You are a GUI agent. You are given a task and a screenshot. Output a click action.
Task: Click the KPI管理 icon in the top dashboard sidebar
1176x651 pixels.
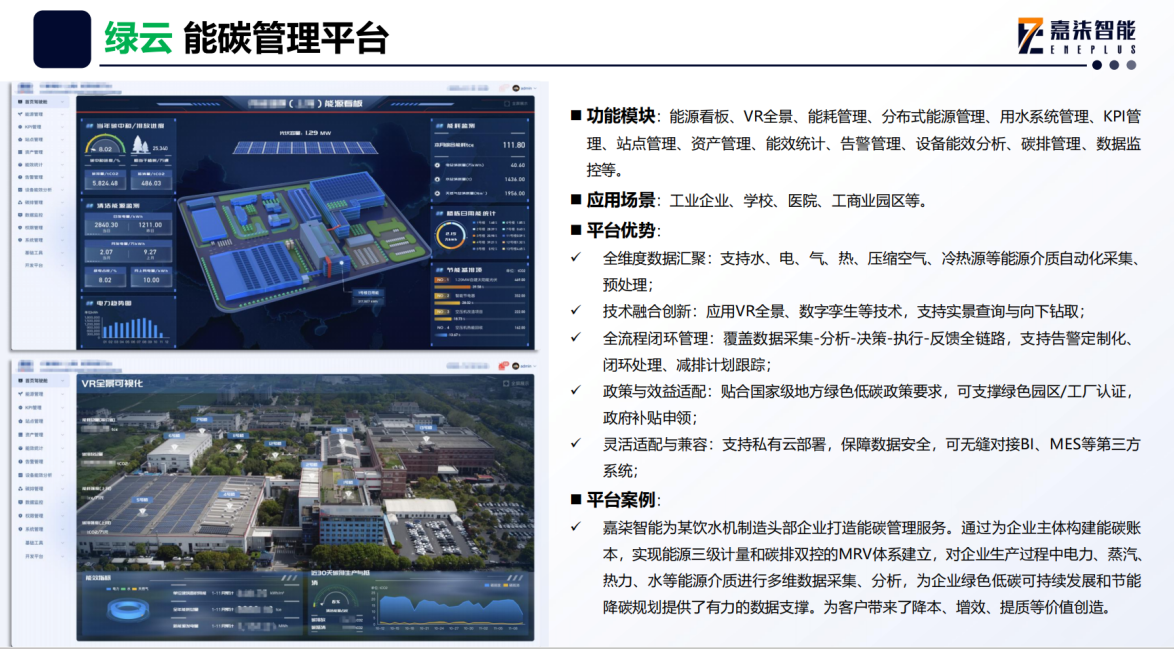click(22, 127)
